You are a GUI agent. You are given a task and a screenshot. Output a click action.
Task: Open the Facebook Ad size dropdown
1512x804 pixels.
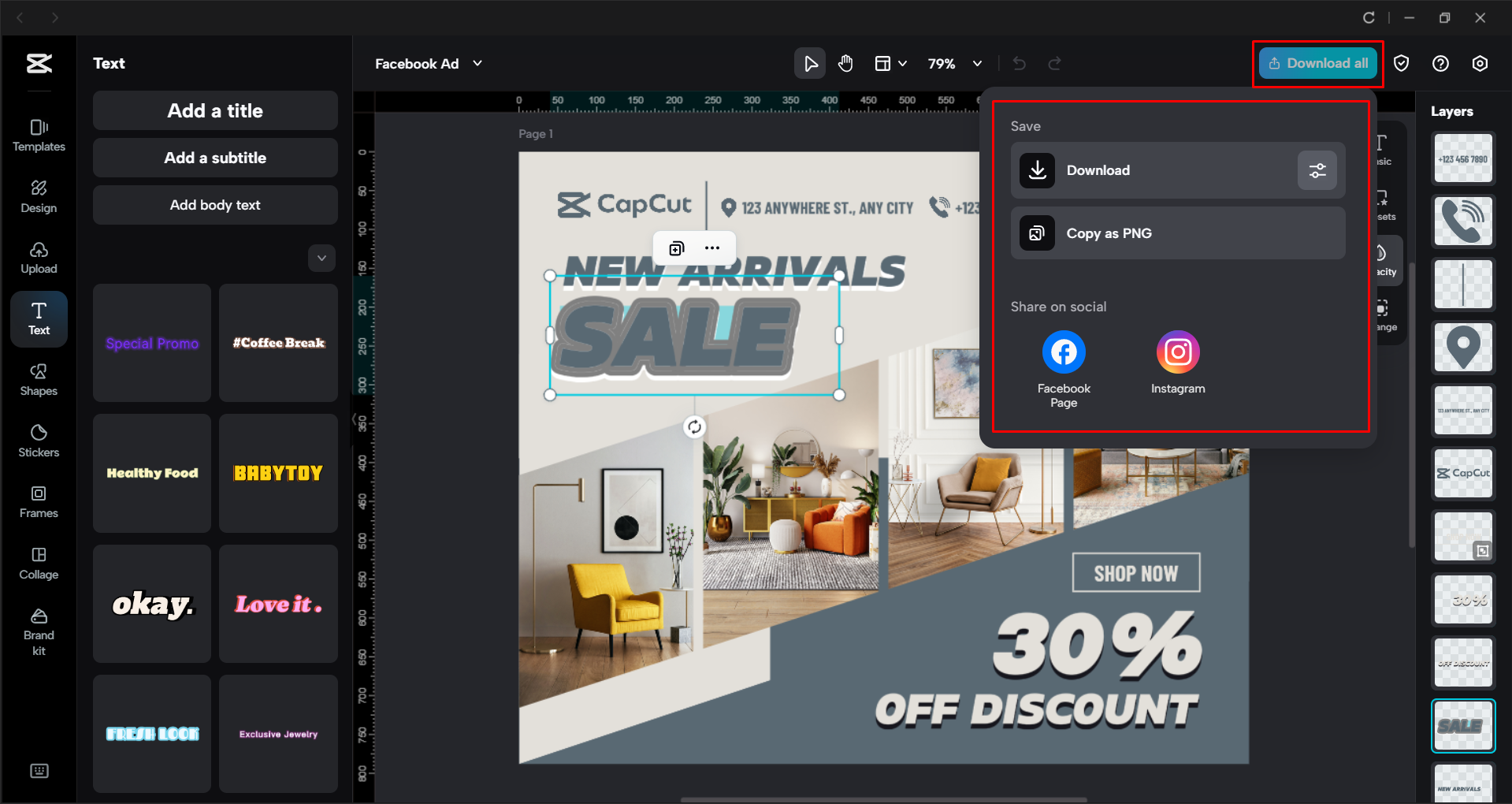point(477,64)
